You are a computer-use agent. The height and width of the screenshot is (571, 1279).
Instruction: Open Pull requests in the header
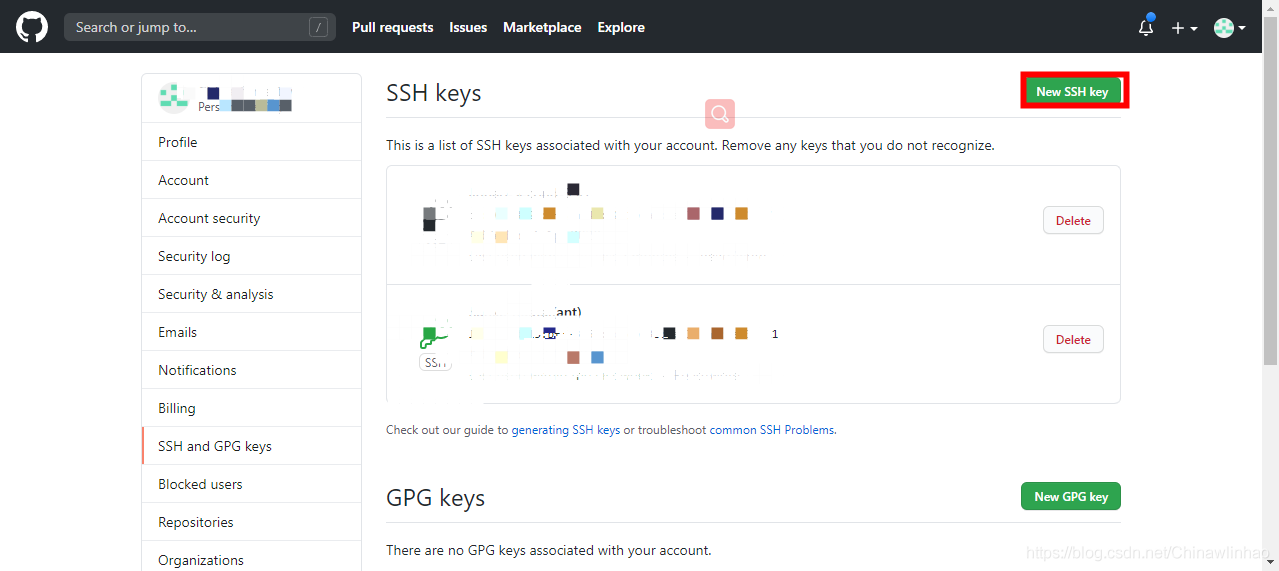coord(392,27)
